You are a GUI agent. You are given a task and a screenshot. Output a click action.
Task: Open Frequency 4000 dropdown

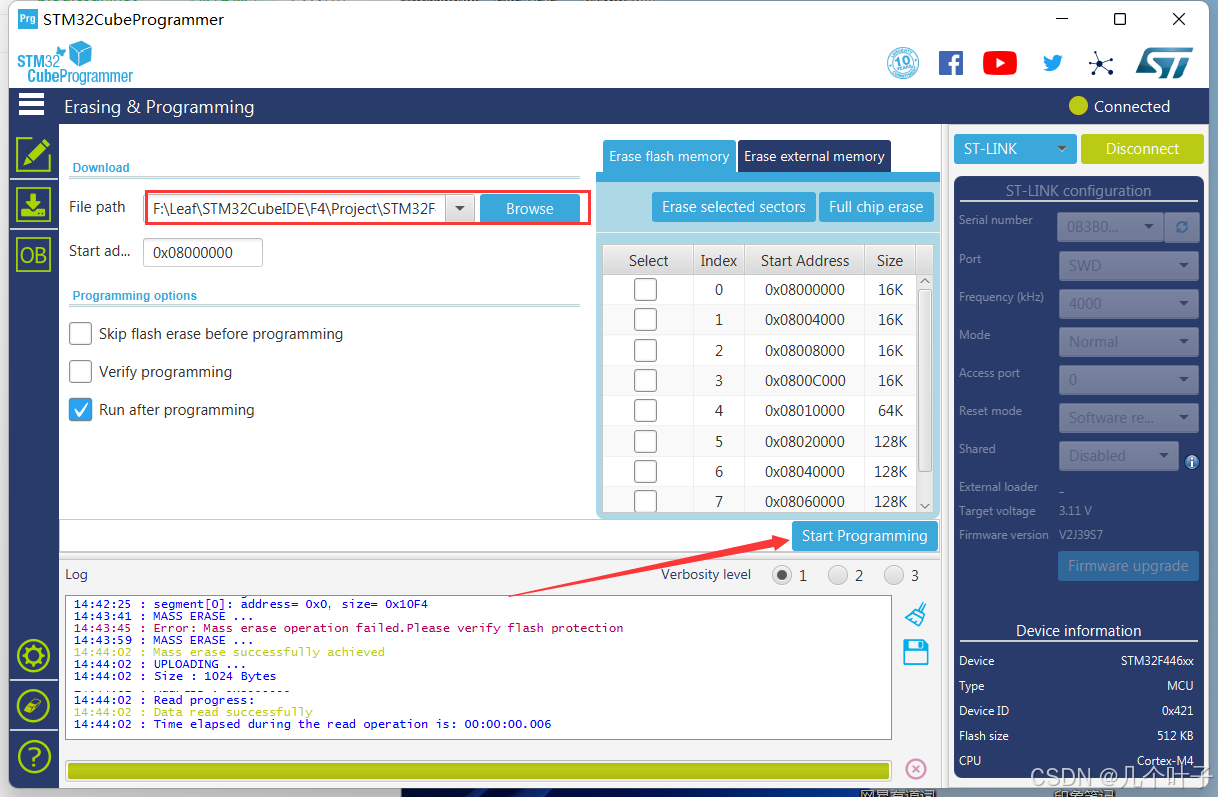click(1128, 303)
